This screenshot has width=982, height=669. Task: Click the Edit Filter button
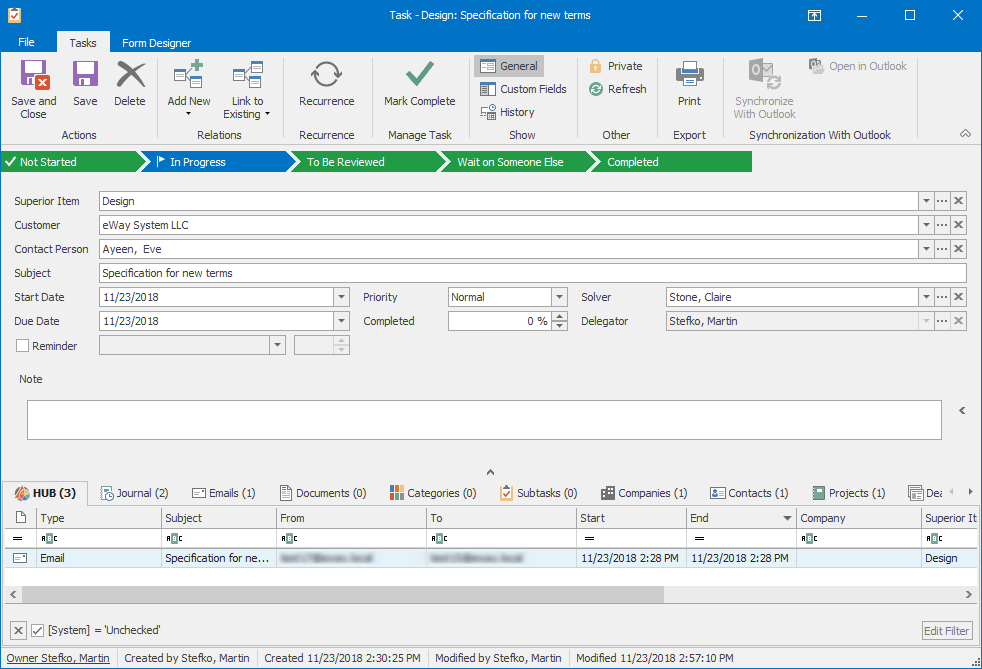(x=946, y=630)
